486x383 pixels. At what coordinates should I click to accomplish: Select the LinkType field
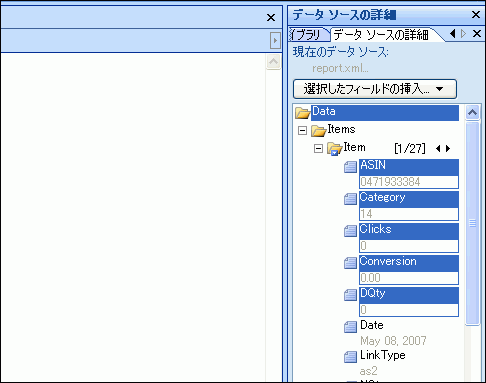[383, 355]
